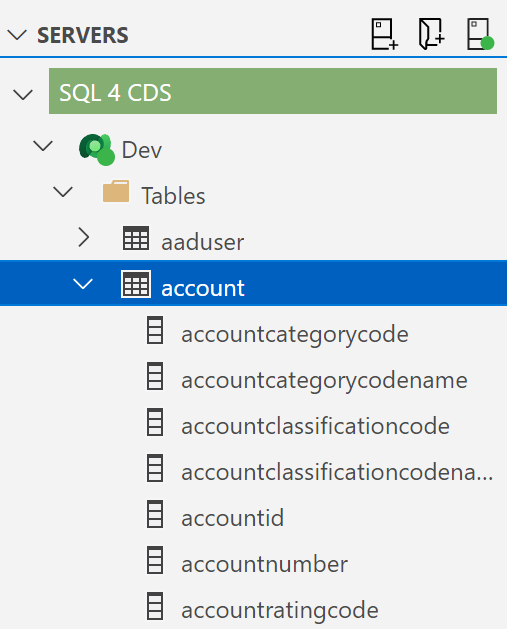Collapse the account table chevron
507x629 pixels.
[x=83, y=284]
